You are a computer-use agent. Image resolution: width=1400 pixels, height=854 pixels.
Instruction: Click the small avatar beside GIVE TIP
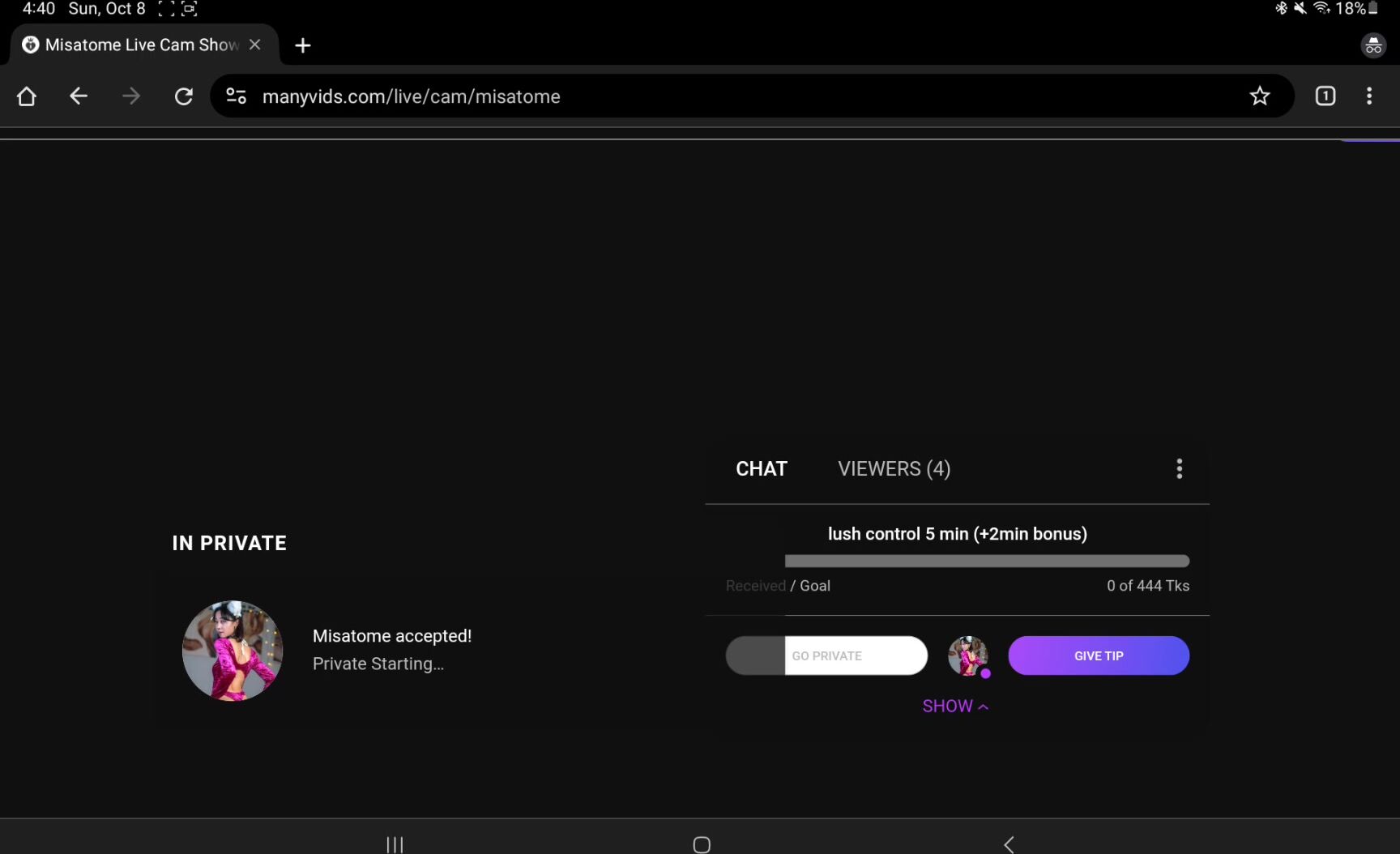968,655
